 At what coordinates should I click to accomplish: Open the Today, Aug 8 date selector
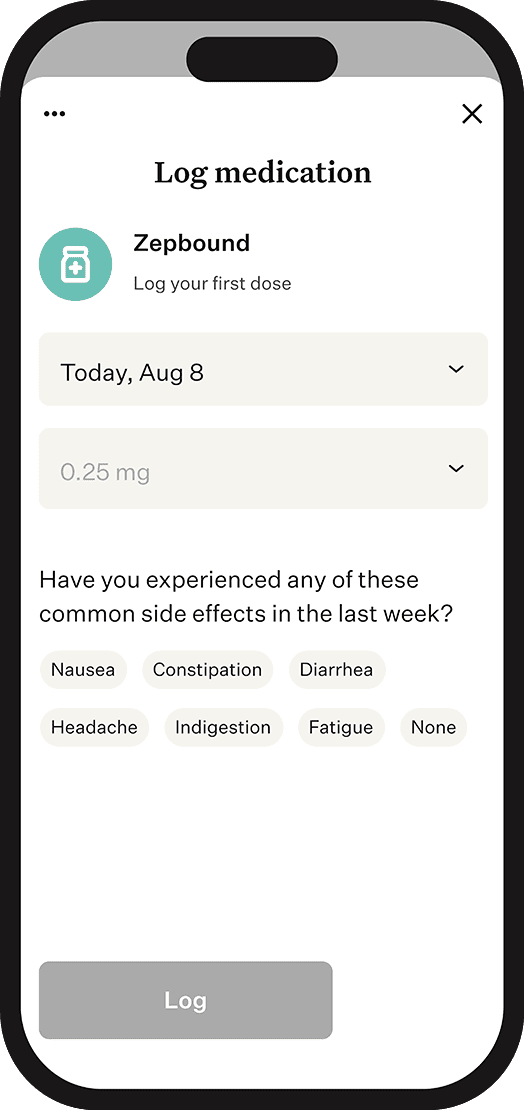coord(263,370)
